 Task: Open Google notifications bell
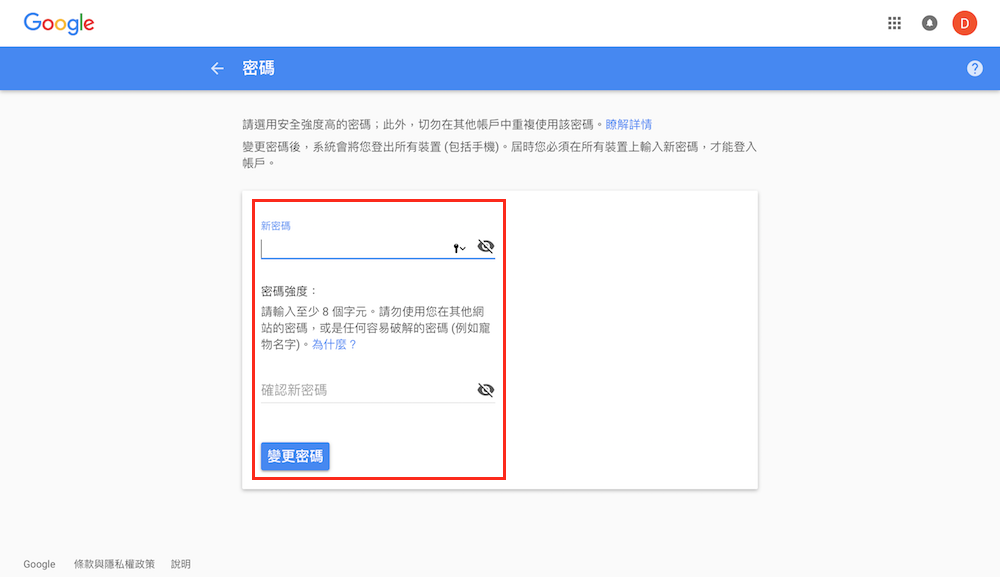929,24
